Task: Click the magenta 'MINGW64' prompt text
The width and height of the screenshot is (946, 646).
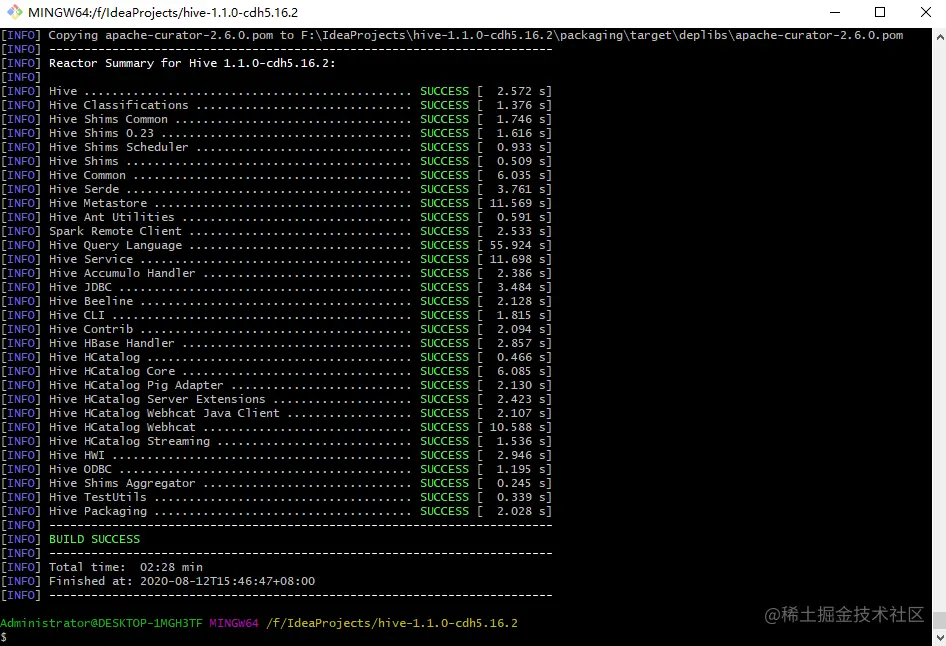Action: 234,623
